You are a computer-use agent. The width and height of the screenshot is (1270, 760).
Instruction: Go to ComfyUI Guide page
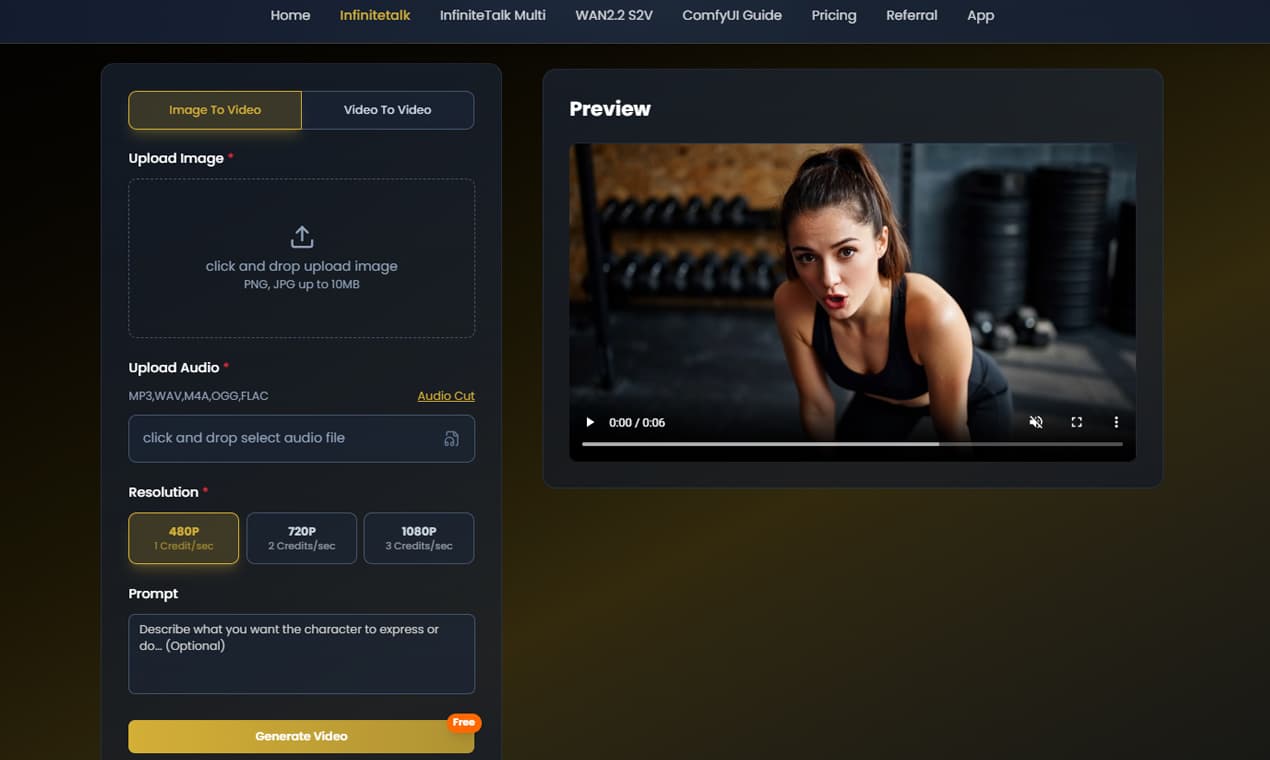click(731, 15)
